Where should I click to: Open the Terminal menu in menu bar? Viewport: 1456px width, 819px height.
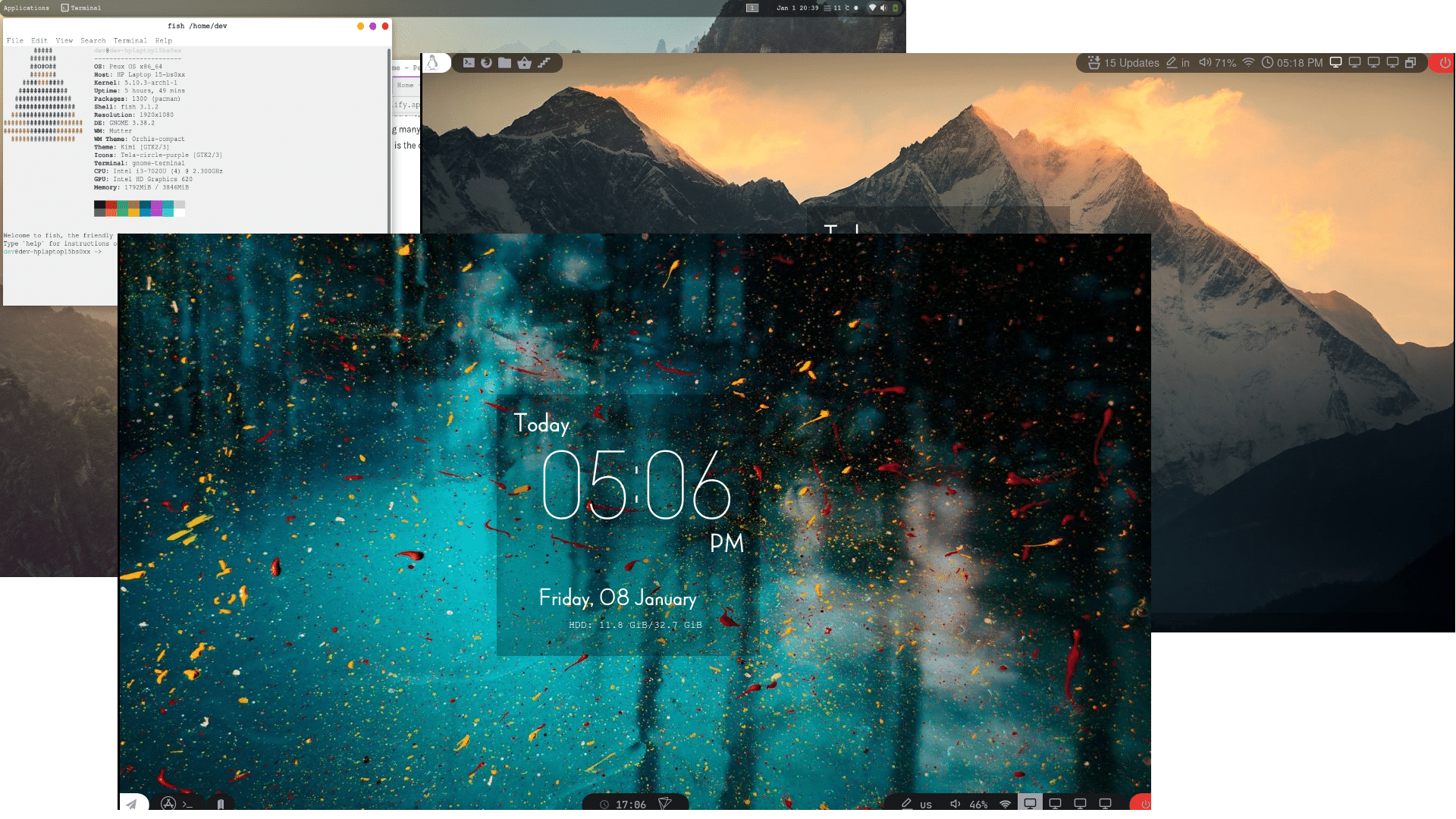(130, 41)
